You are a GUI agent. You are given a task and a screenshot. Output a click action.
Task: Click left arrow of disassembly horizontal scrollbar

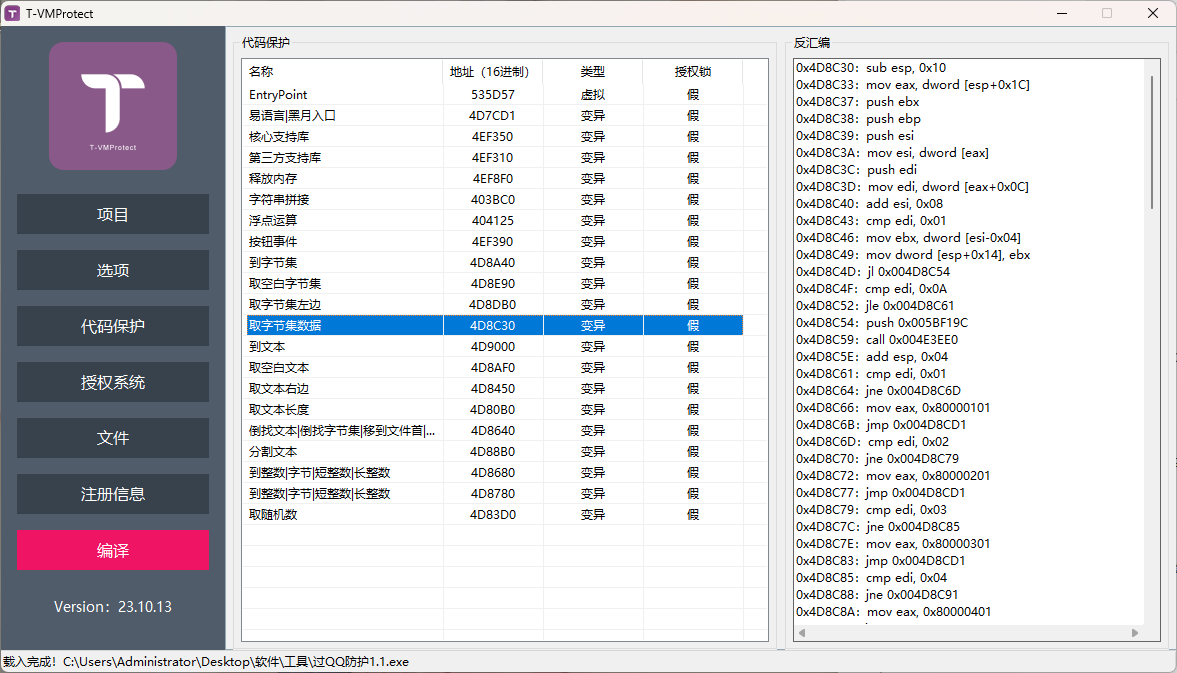(x=803, y=633)
